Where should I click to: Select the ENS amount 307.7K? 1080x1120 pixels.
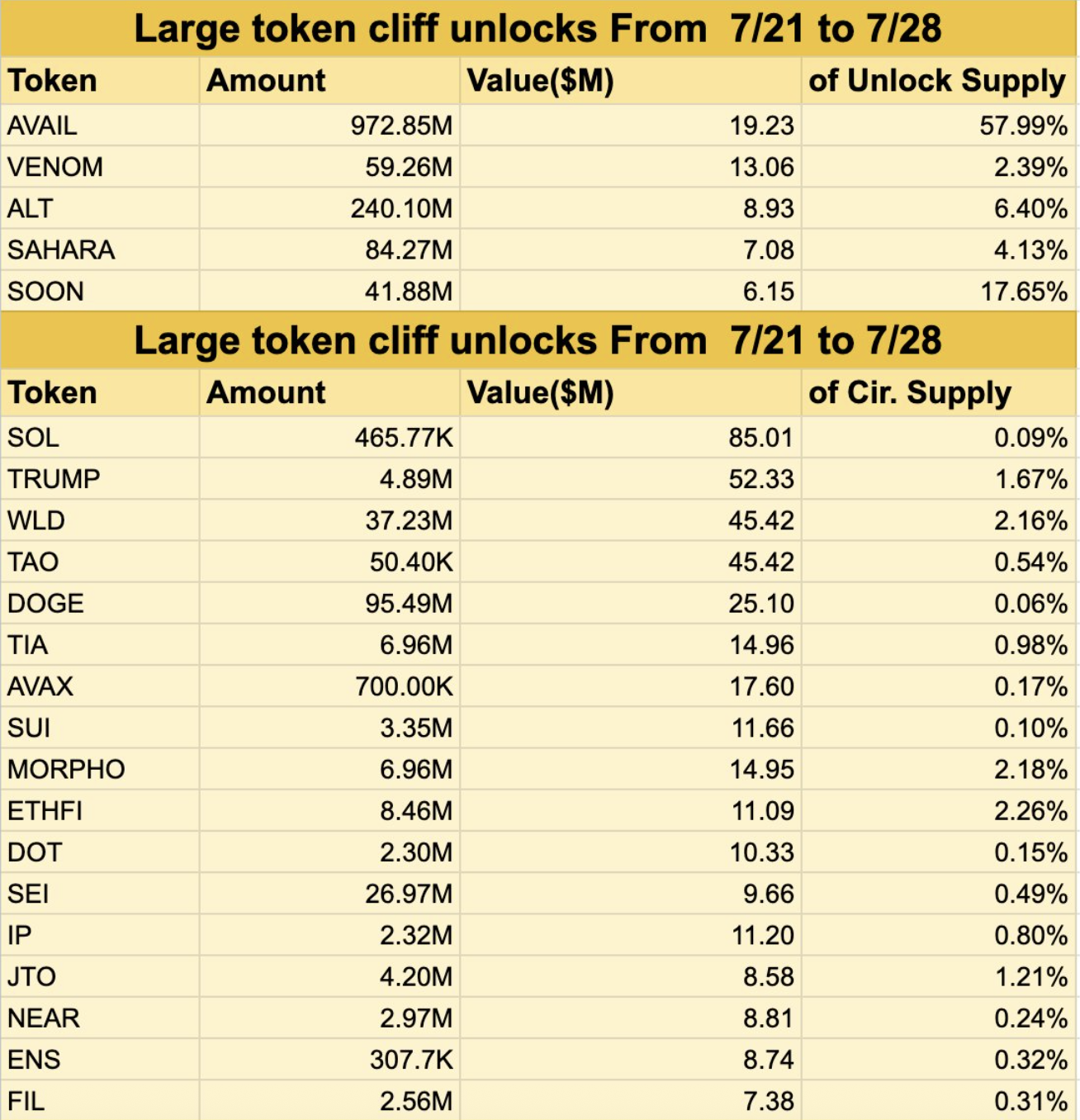411,1060
